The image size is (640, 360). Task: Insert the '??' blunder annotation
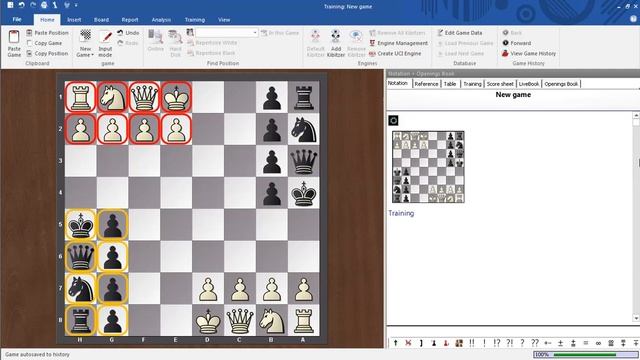click(535, 343)
